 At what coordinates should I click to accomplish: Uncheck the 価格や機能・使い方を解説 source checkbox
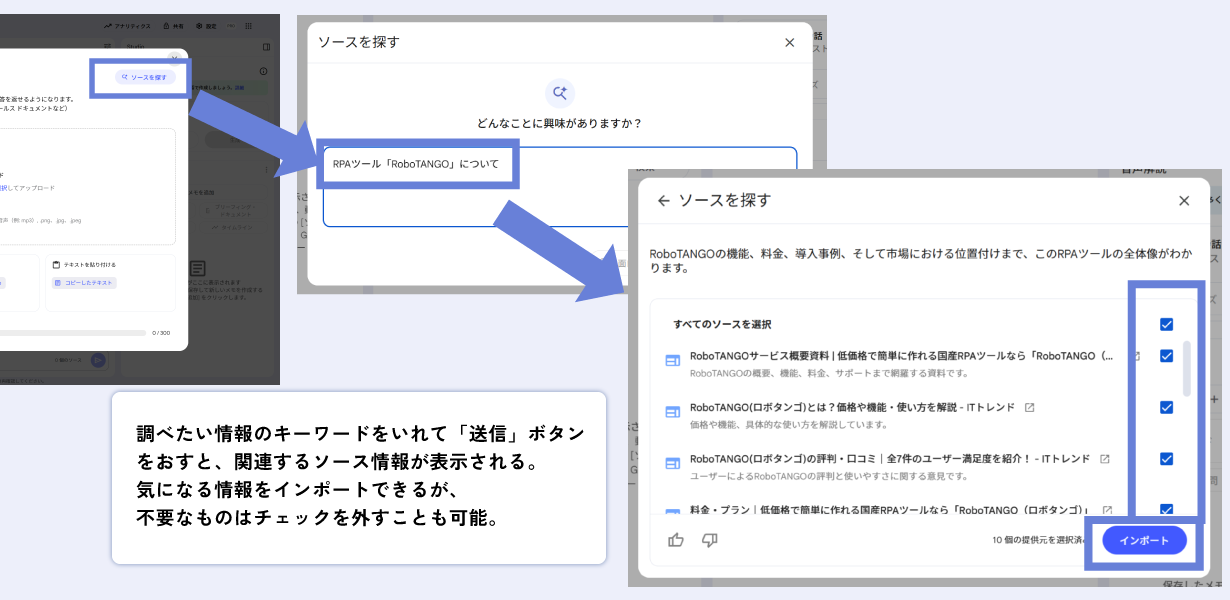[x=1166, y=407]
